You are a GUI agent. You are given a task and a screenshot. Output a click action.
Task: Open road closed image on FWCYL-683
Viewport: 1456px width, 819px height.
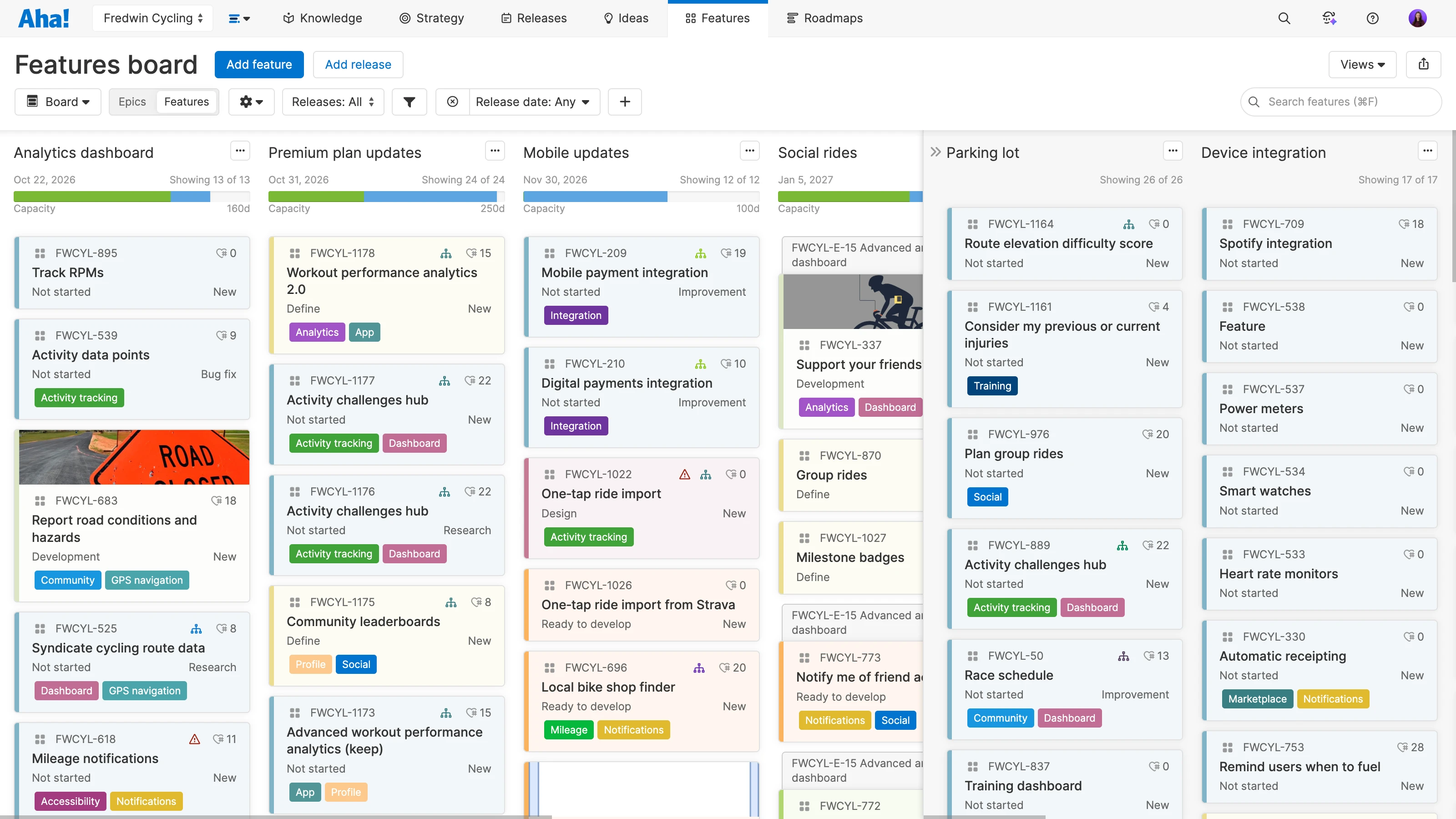point(134,457)
